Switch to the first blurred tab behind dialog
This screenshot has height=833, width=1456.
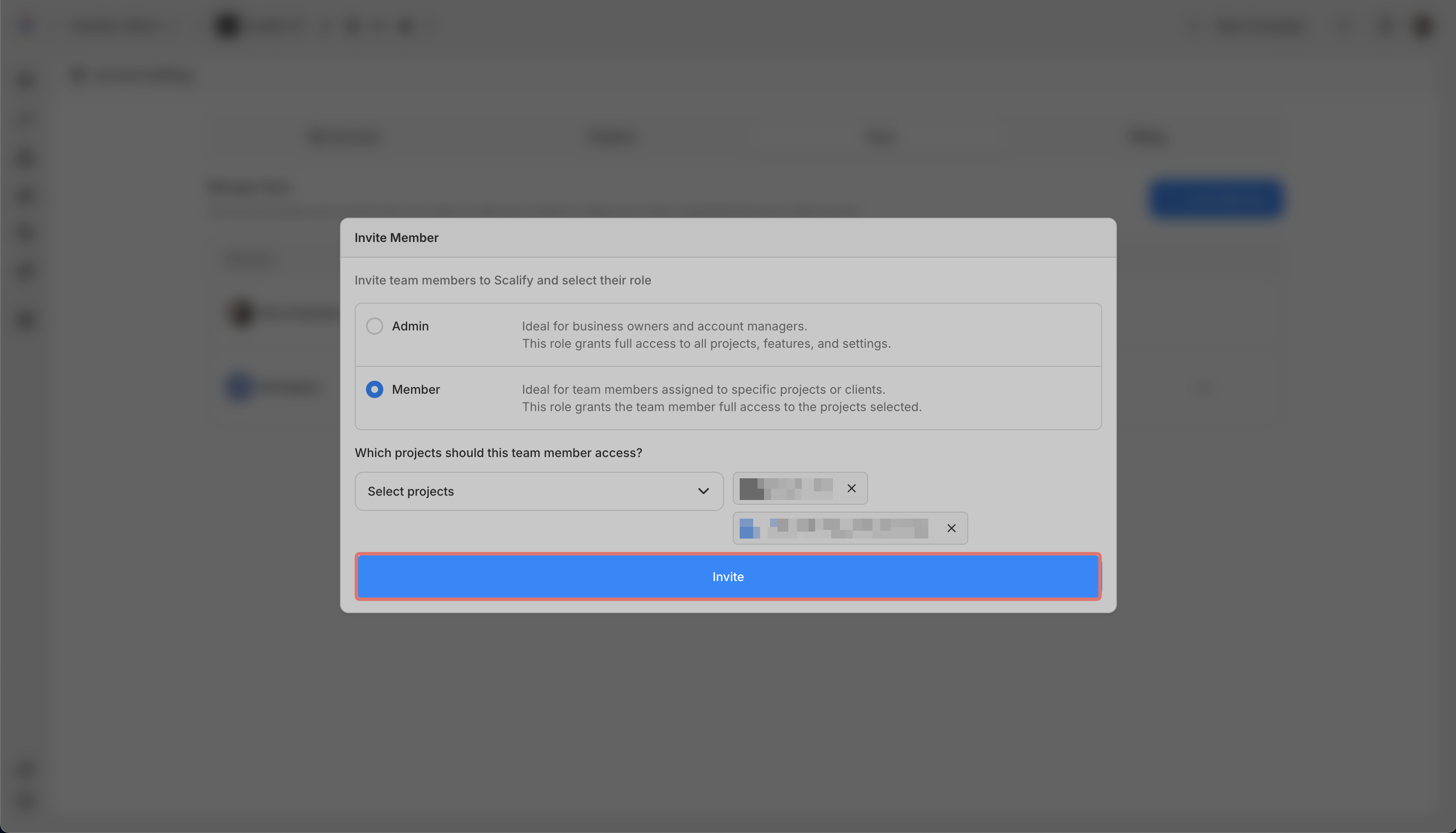coord(344,137)
